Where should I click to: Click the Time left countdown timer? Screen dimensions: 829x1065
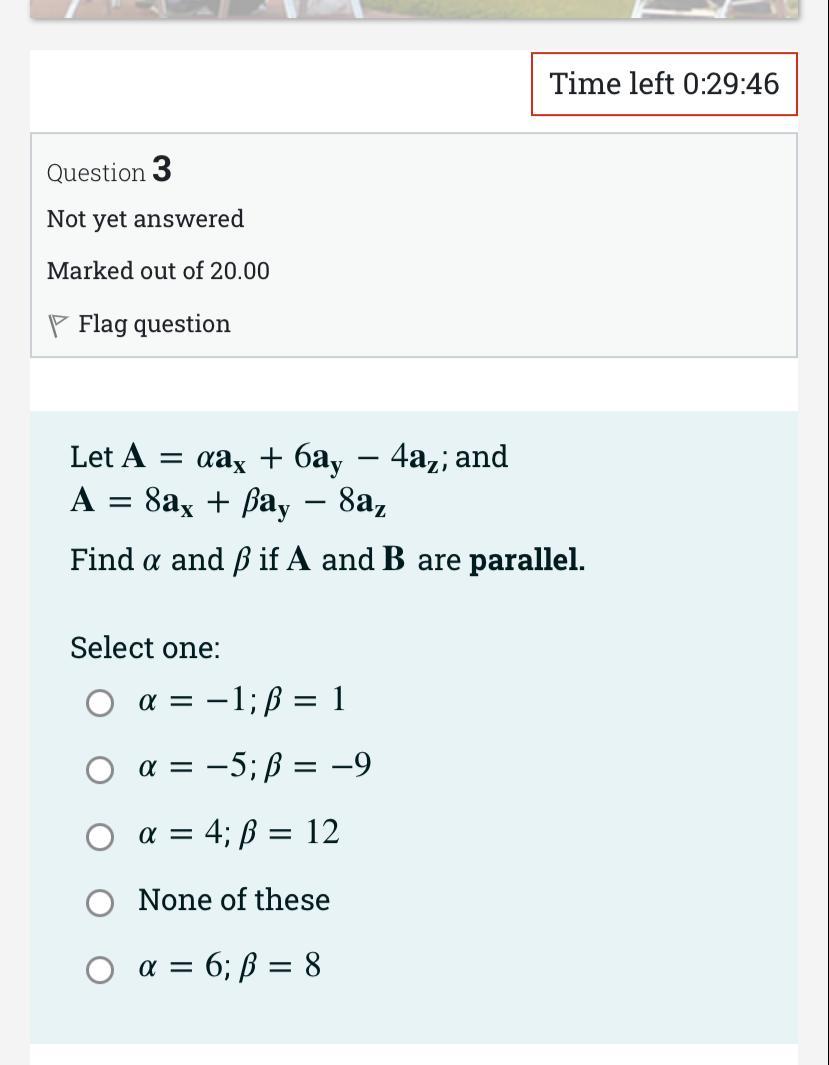coord(664,84)
